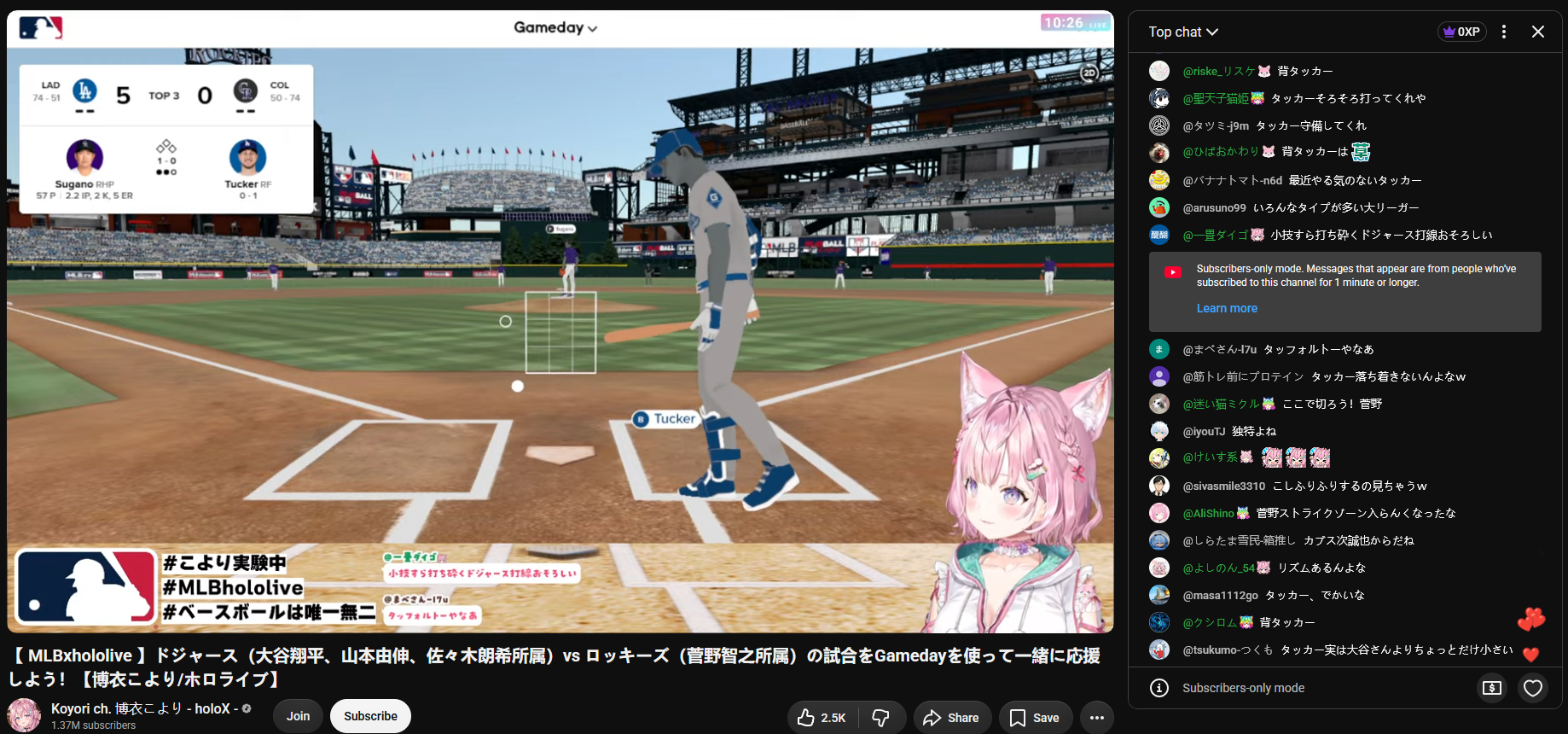Image resolution: width=1568 pixels, height=734 pixels.
Task: Click the YouTube icon in subscribers-only notice
Action: coord(1173,272)
